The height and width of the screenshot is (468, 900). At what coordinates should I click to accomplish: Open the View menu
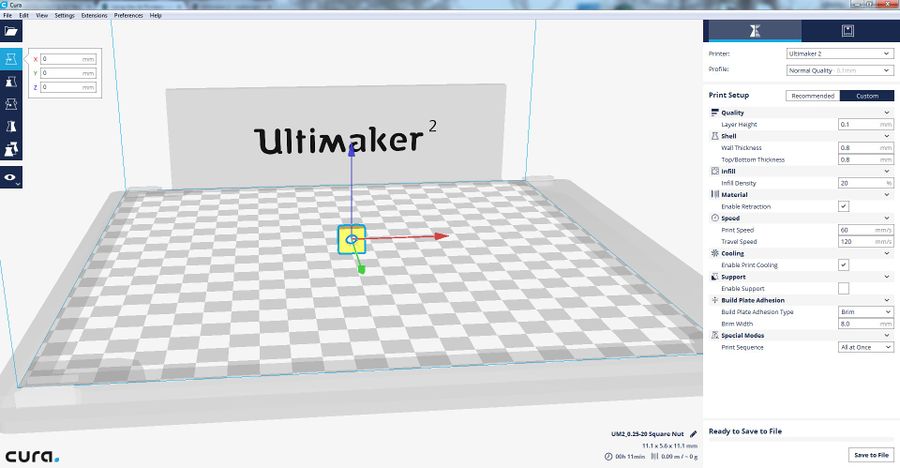click(42, 16)
